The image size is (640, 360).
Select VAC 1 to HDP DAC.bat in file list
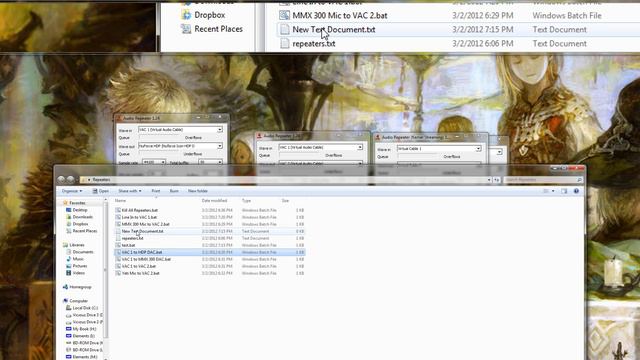point(209,252)
